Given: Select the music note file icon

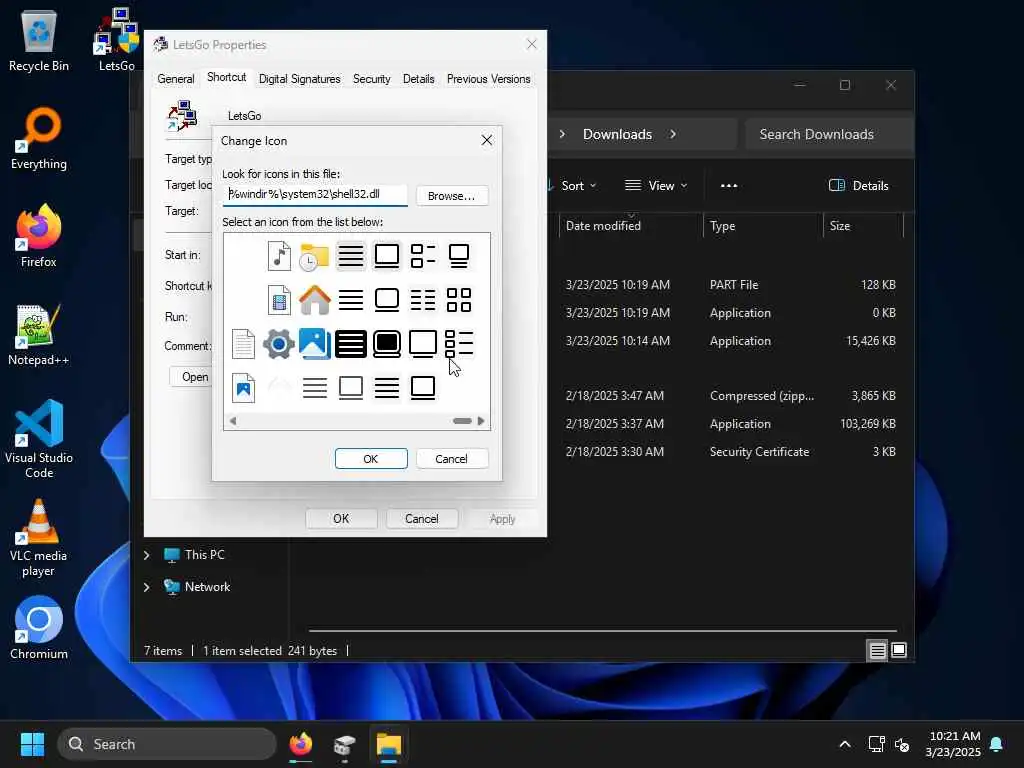Looking at the screenshot, I should tap(280, 256).
